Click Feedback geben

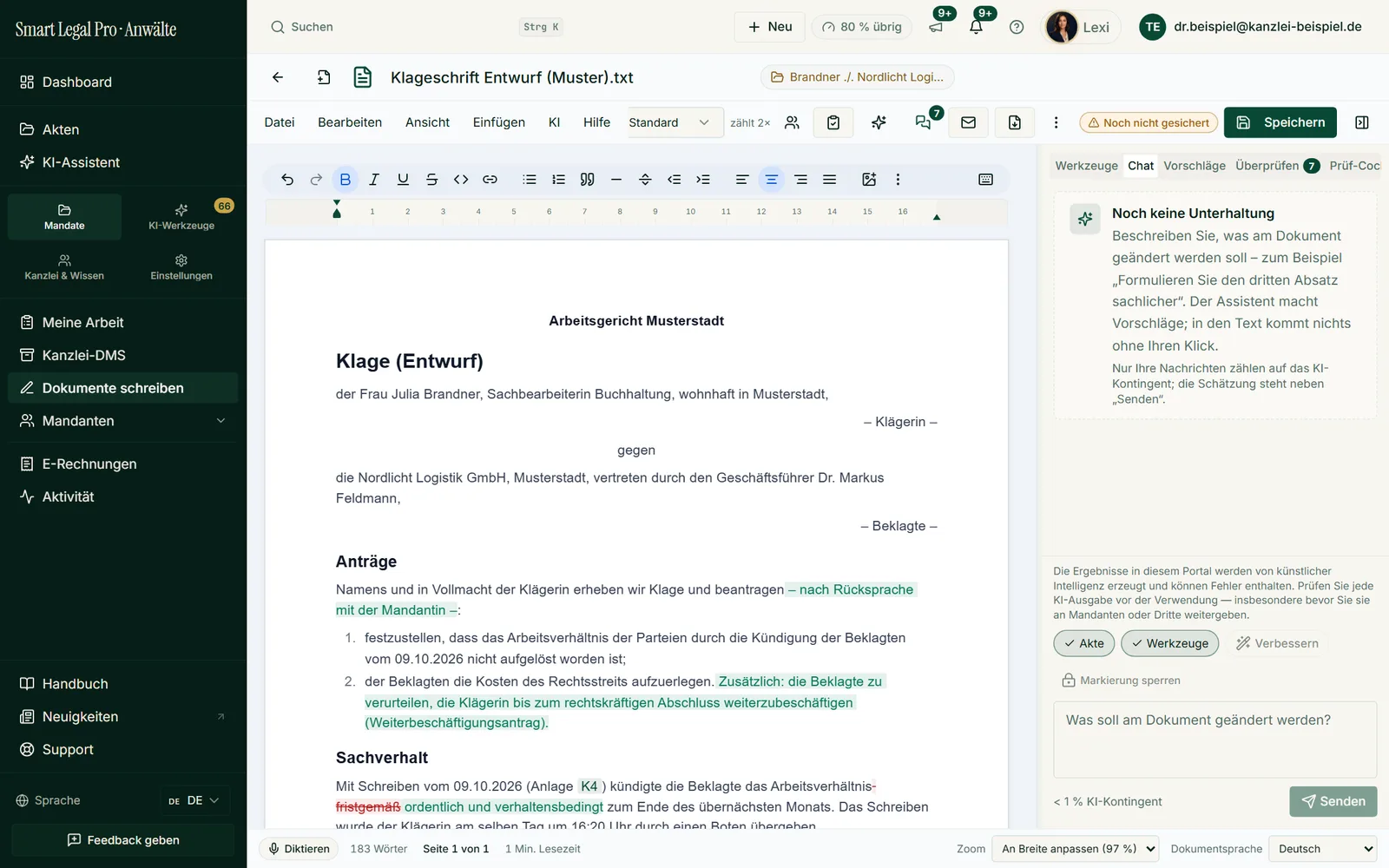(122, 840)
